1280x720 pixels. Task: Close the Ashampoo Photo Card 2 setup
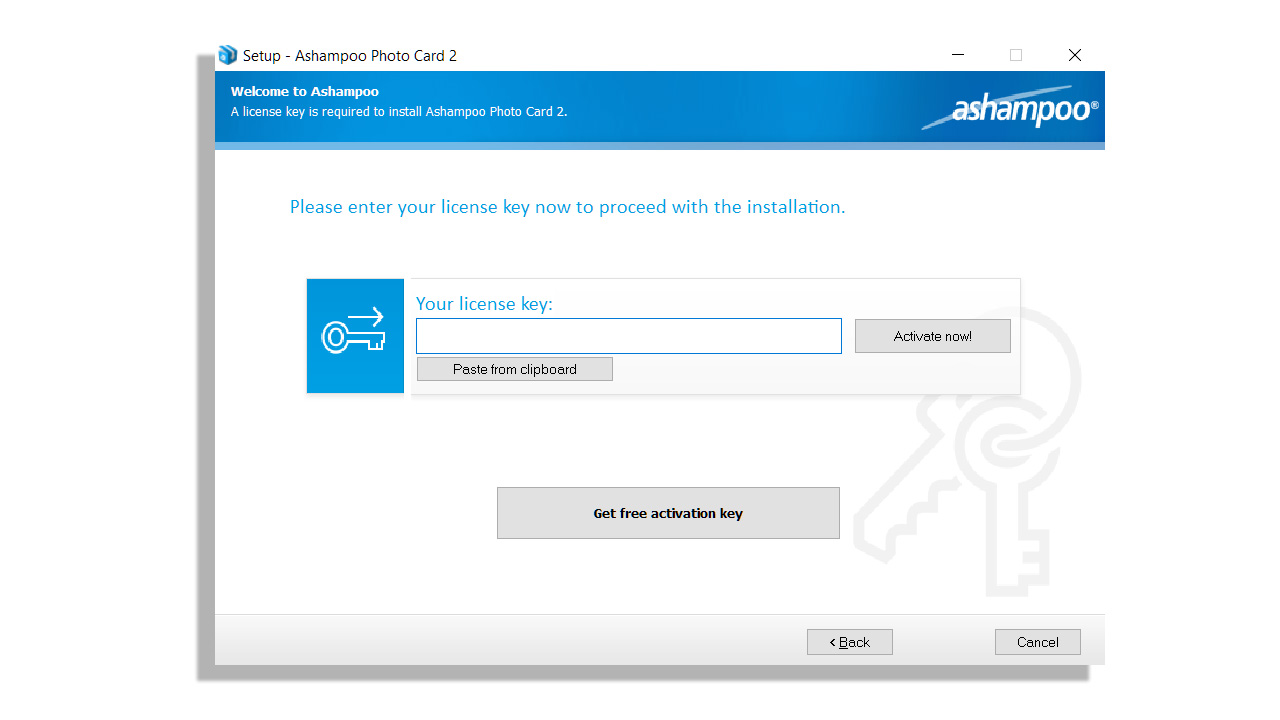[x=1074, y=55]
